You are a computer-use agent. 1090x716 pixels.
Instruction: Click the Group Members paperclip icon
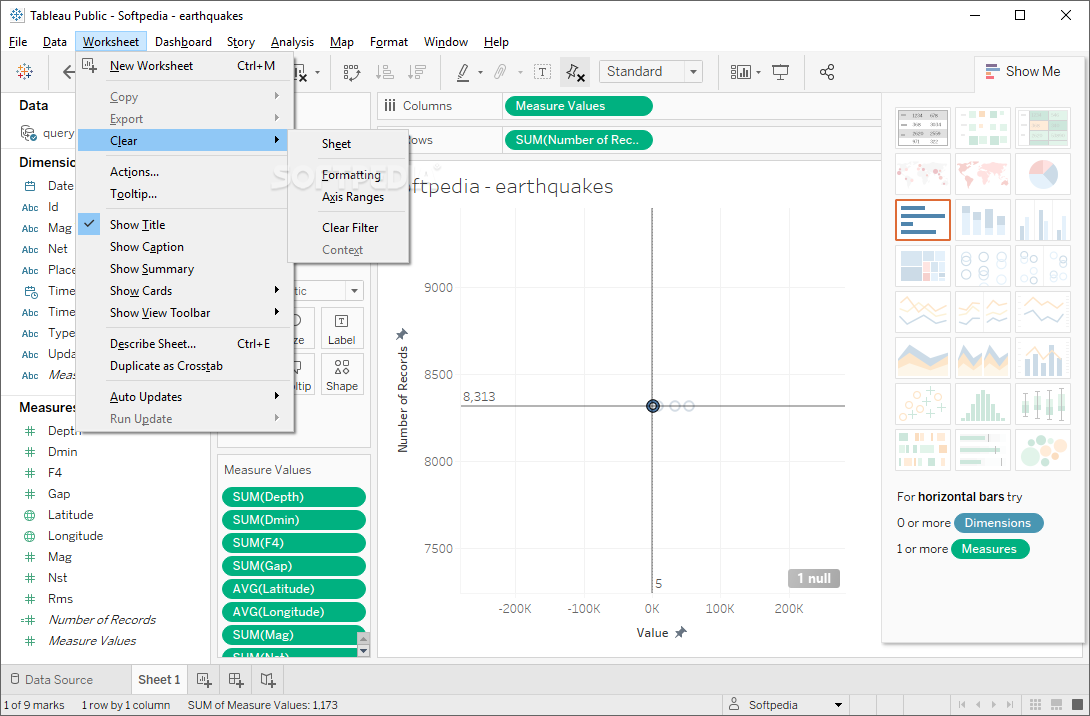click(500, 72)
